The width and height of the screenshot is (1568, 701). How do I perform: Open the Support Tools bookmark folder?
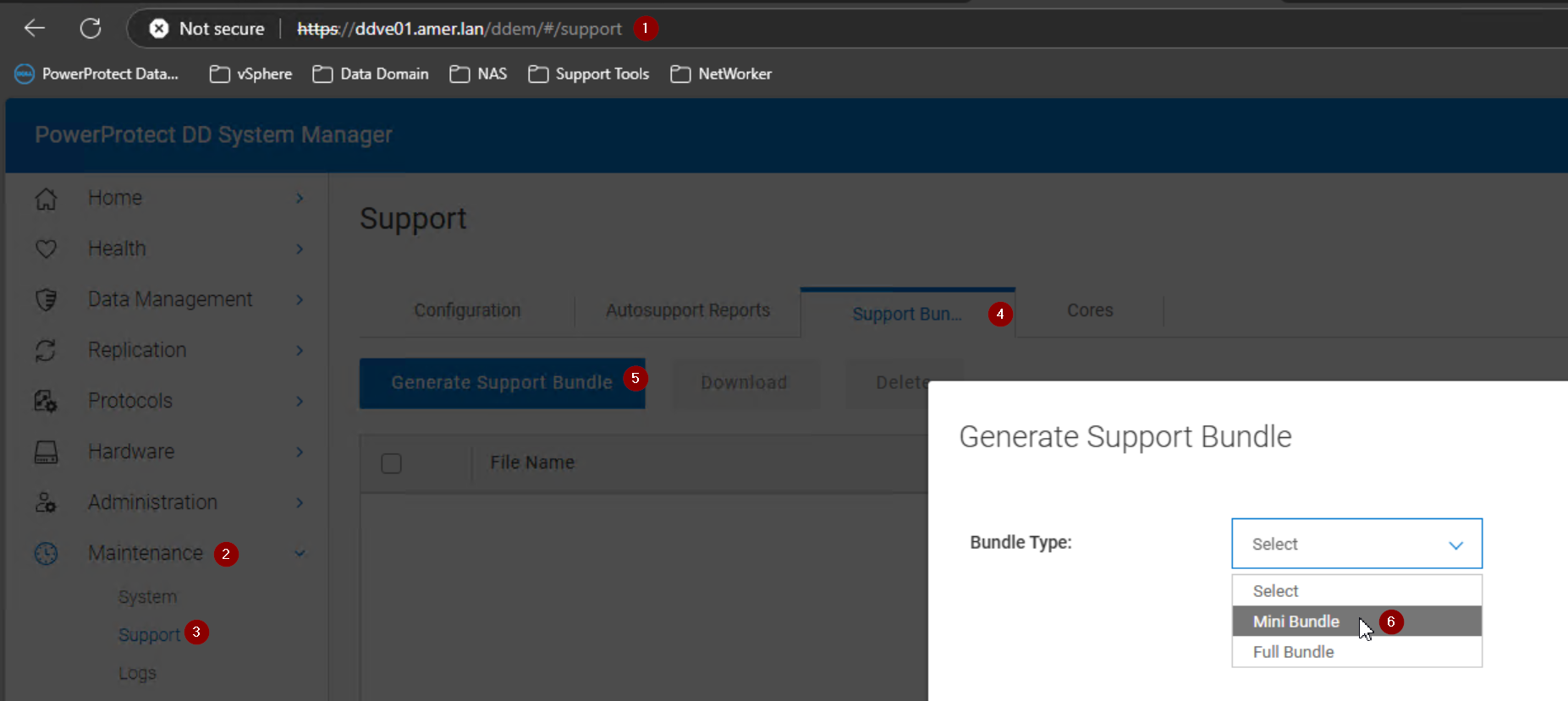588,74
